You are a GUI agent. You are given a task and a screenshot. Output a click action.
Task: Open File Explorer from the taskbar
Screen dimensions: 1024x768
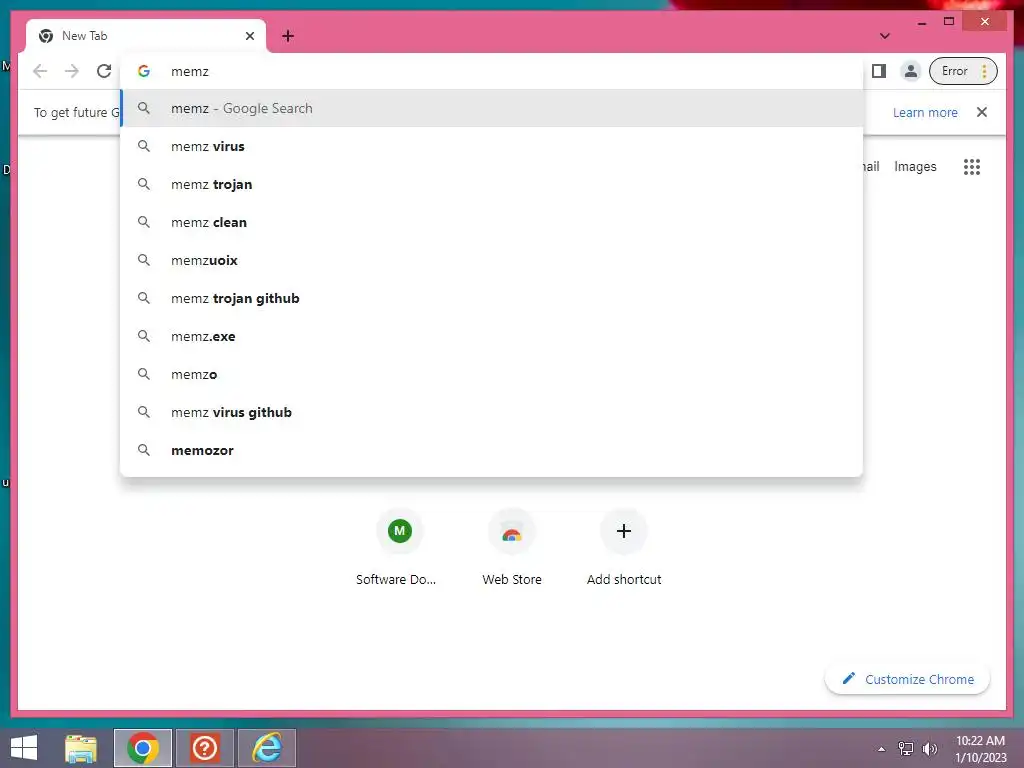coord(81,748)
